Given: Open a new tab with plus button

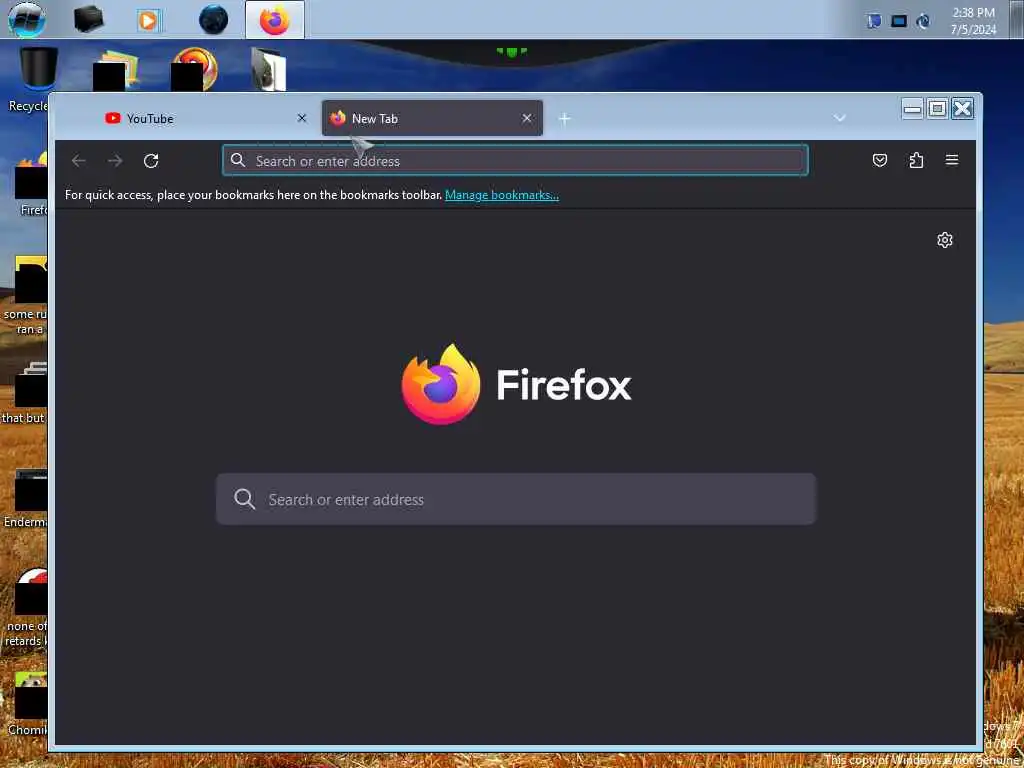Looking at the screenshot, I should 565,118.
